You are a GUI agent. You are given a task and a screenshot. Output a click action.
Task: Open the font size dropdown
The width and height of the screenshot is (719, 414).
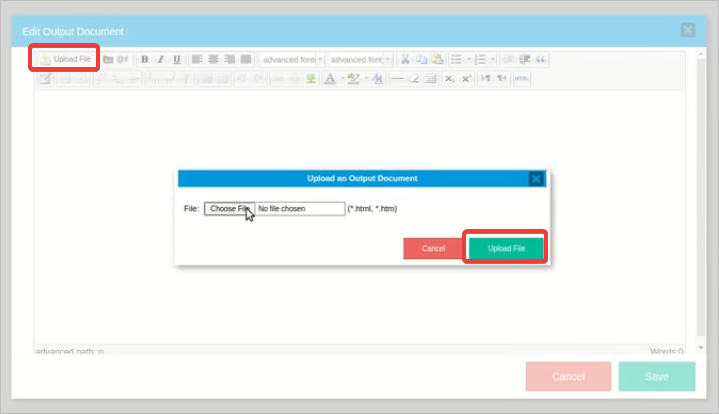point(360,59)
